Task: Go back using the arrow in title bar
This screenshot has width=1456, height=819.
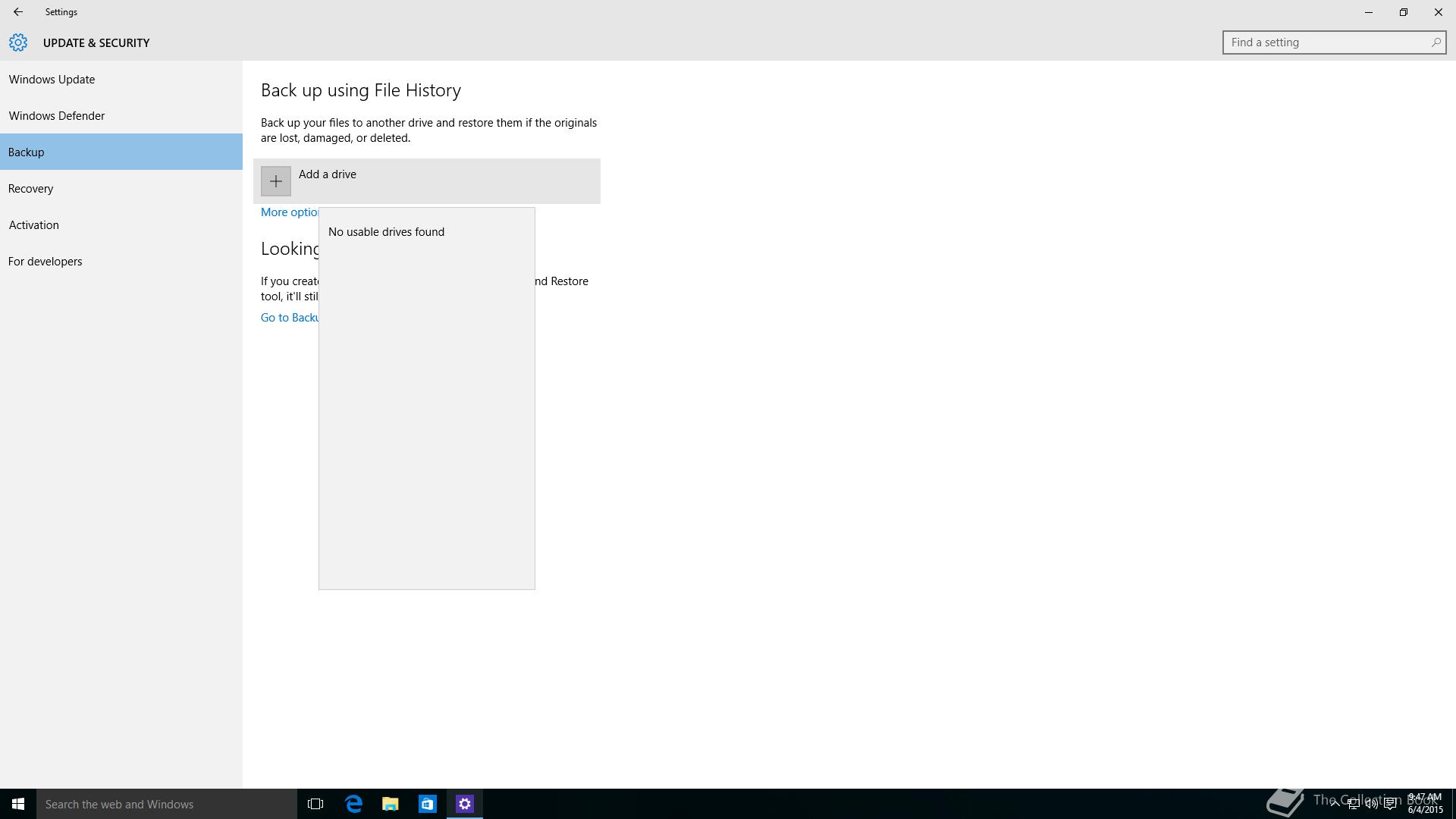Action: [17, 12]
